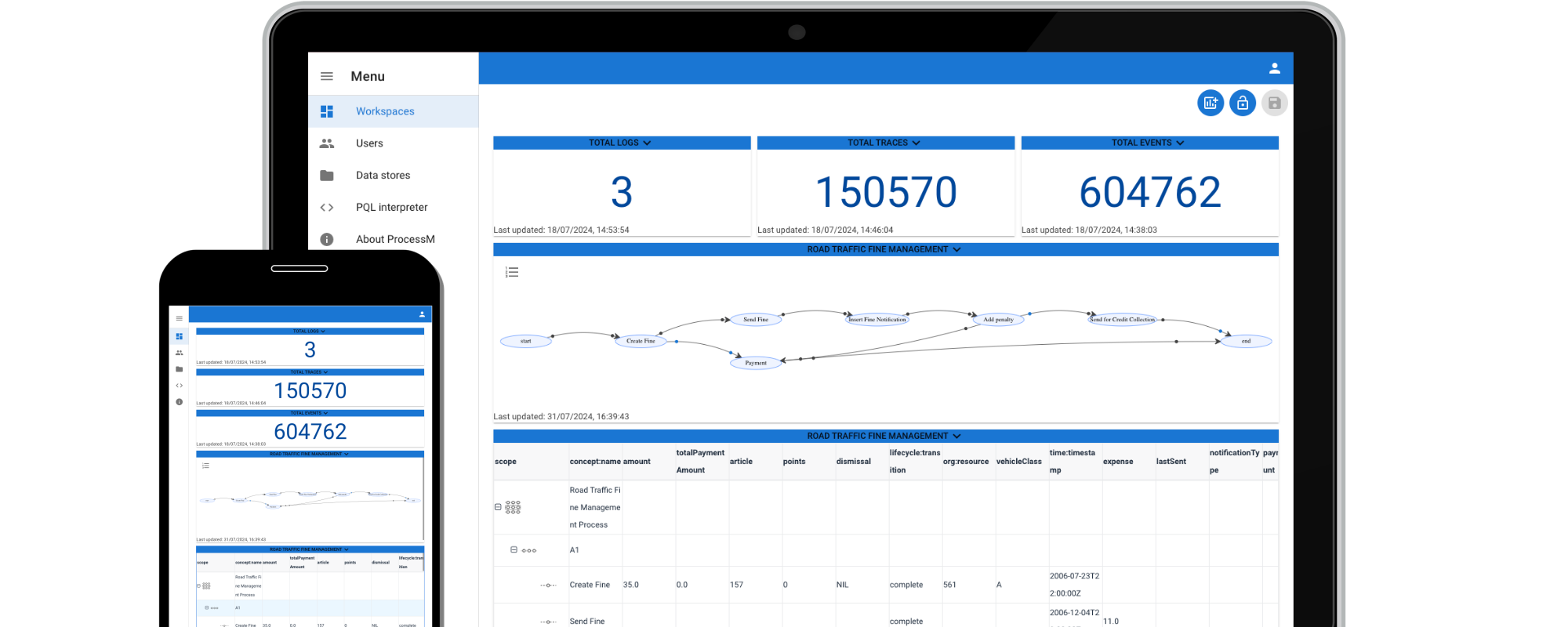The image size is (1568, 627).
Task: Click the grey save workspace button
Action: [x=1274, y=103]
